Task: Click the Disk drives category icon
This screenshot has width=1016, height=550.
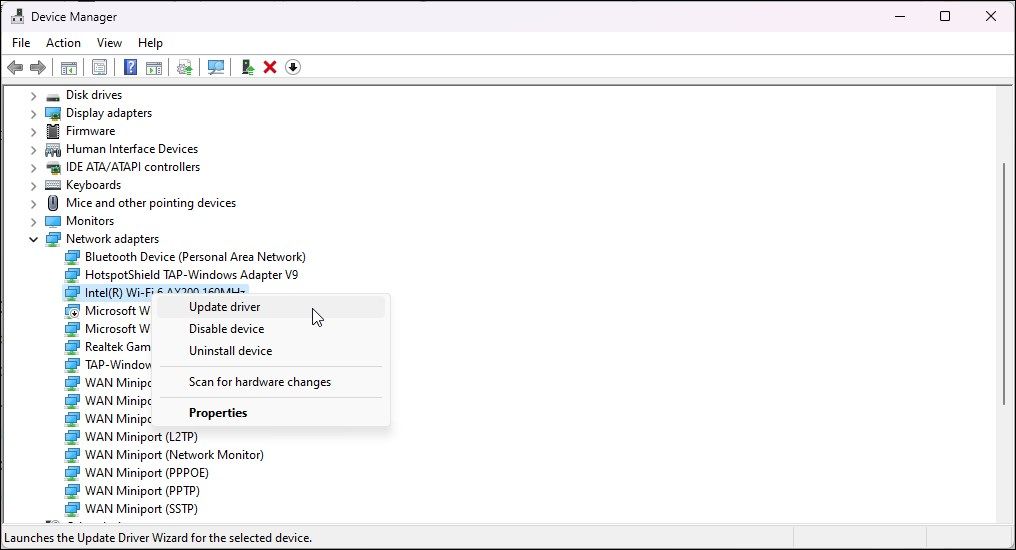Action: pos(52,95)
